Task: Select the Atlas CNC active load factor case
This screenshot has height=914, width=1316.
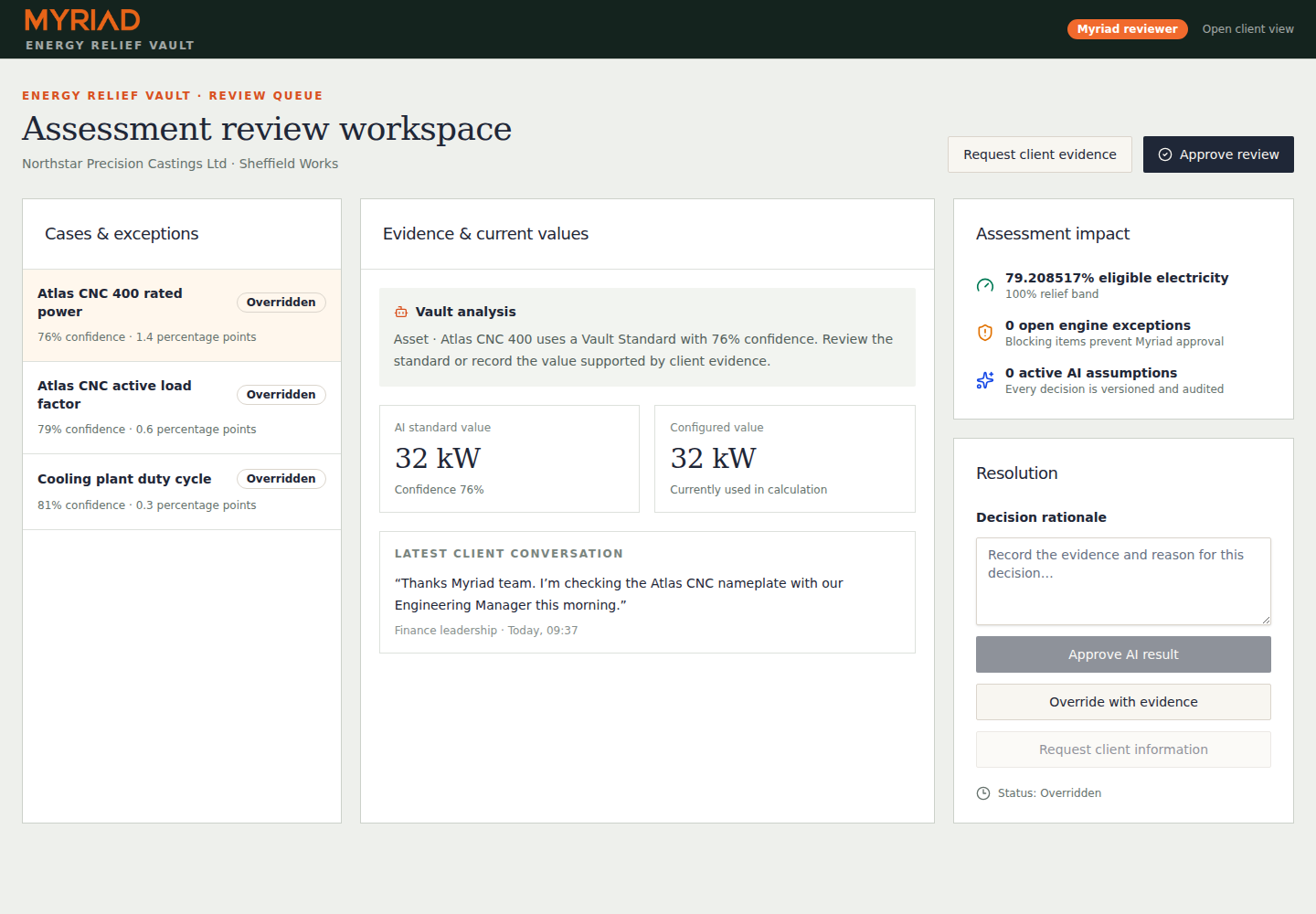Action: coord(182,408)
